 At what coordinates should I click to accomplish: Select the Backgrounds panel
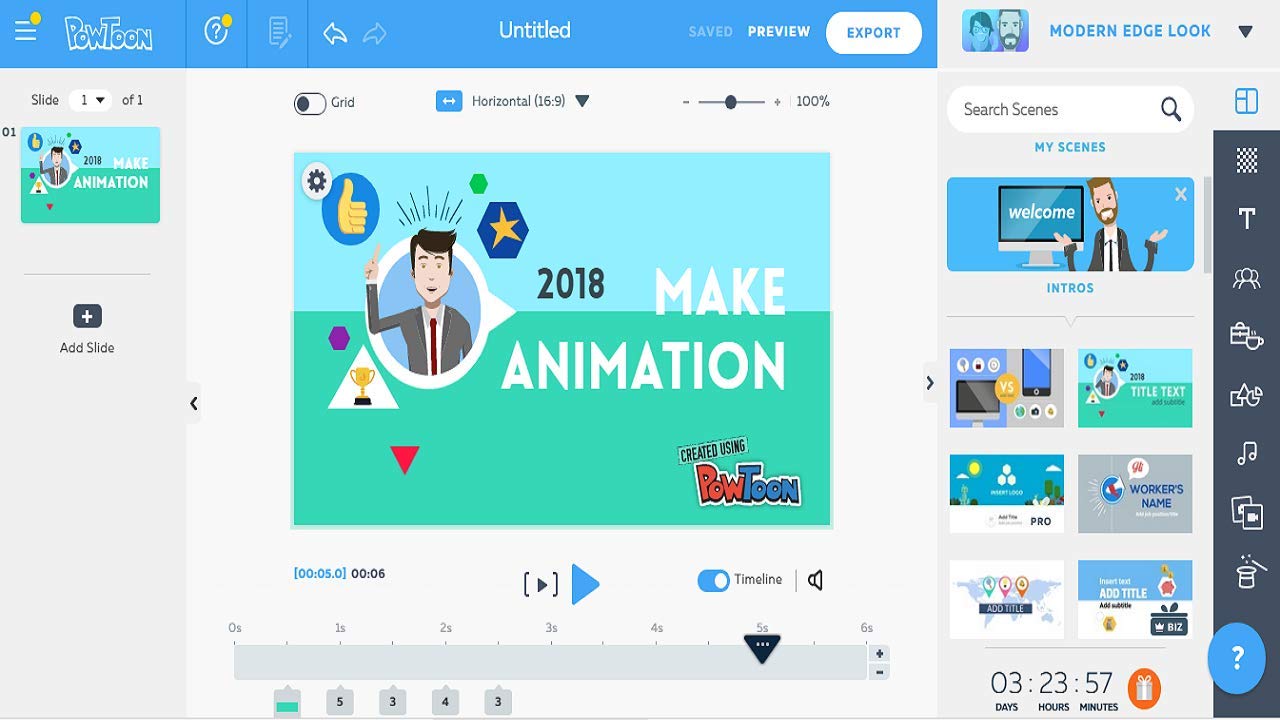[x=1246, y=158]
